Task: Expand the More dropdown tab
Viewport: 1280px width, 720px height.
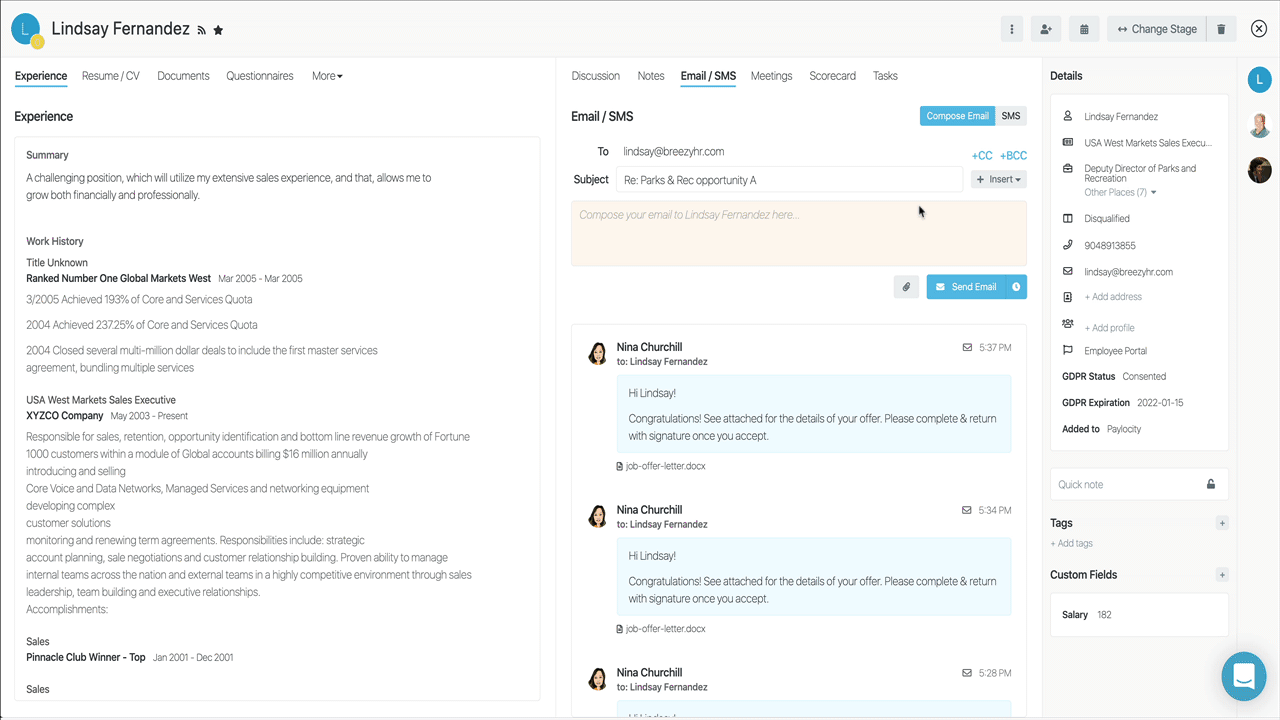Action: [327, 76]
